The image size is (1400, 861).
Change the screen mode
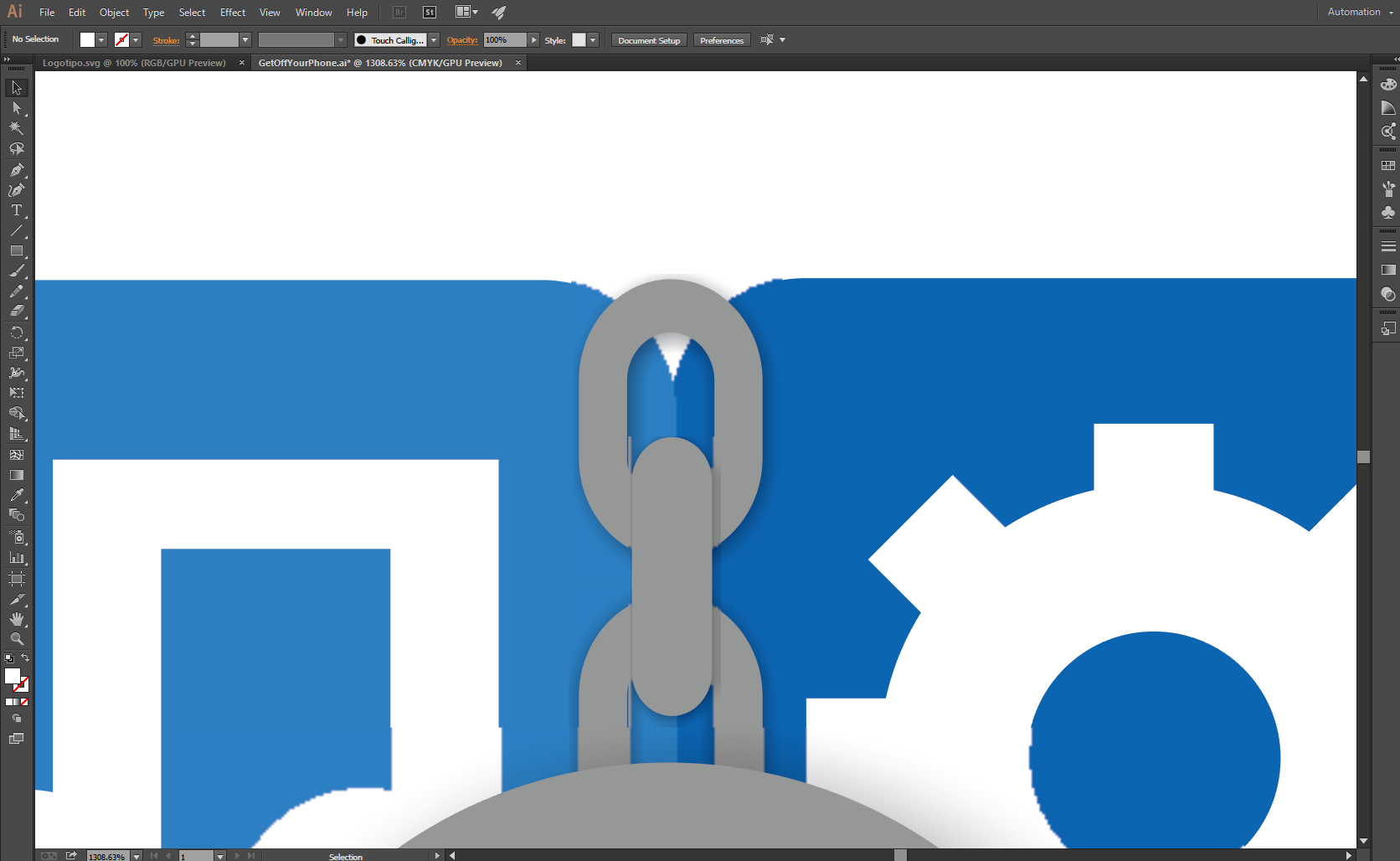(x=17, y=739)
